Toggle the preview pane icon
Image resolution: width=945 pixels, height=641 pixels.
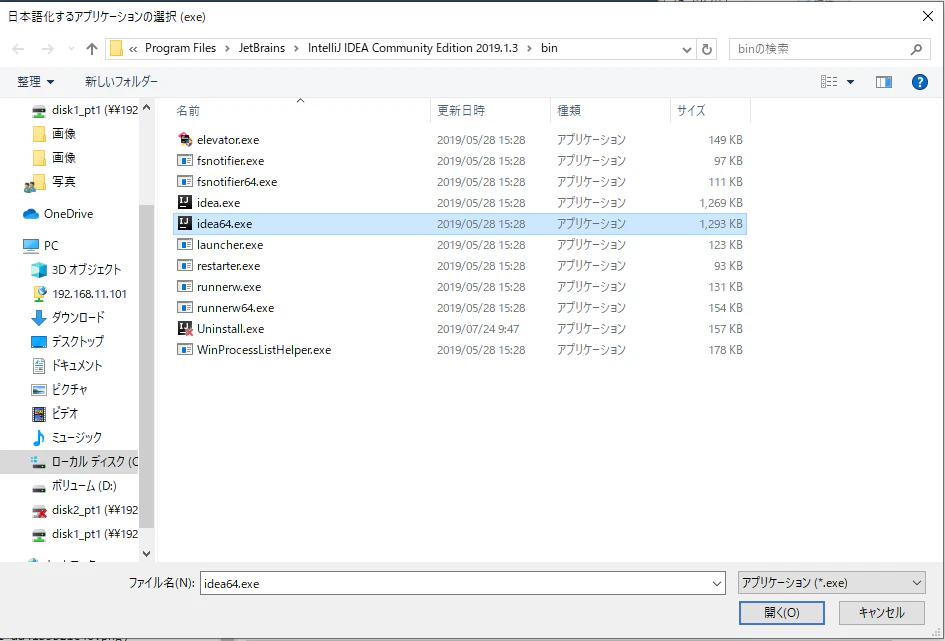click(884, 82)
